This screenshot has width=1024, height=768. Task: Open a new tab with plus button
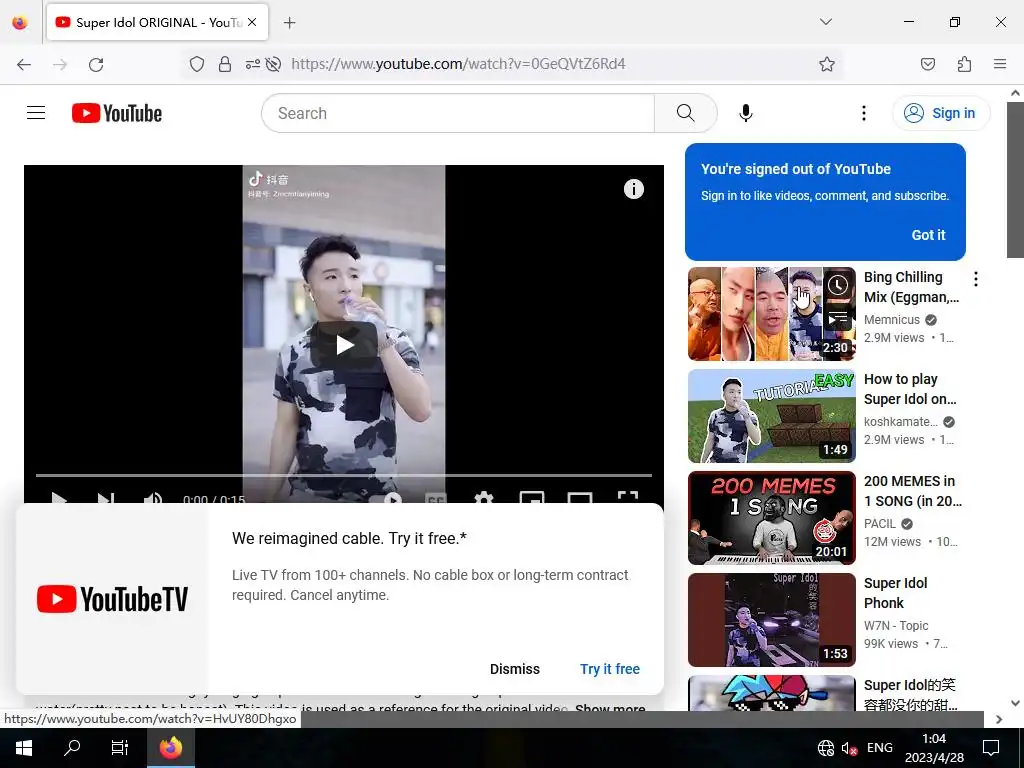click(289, 23)
